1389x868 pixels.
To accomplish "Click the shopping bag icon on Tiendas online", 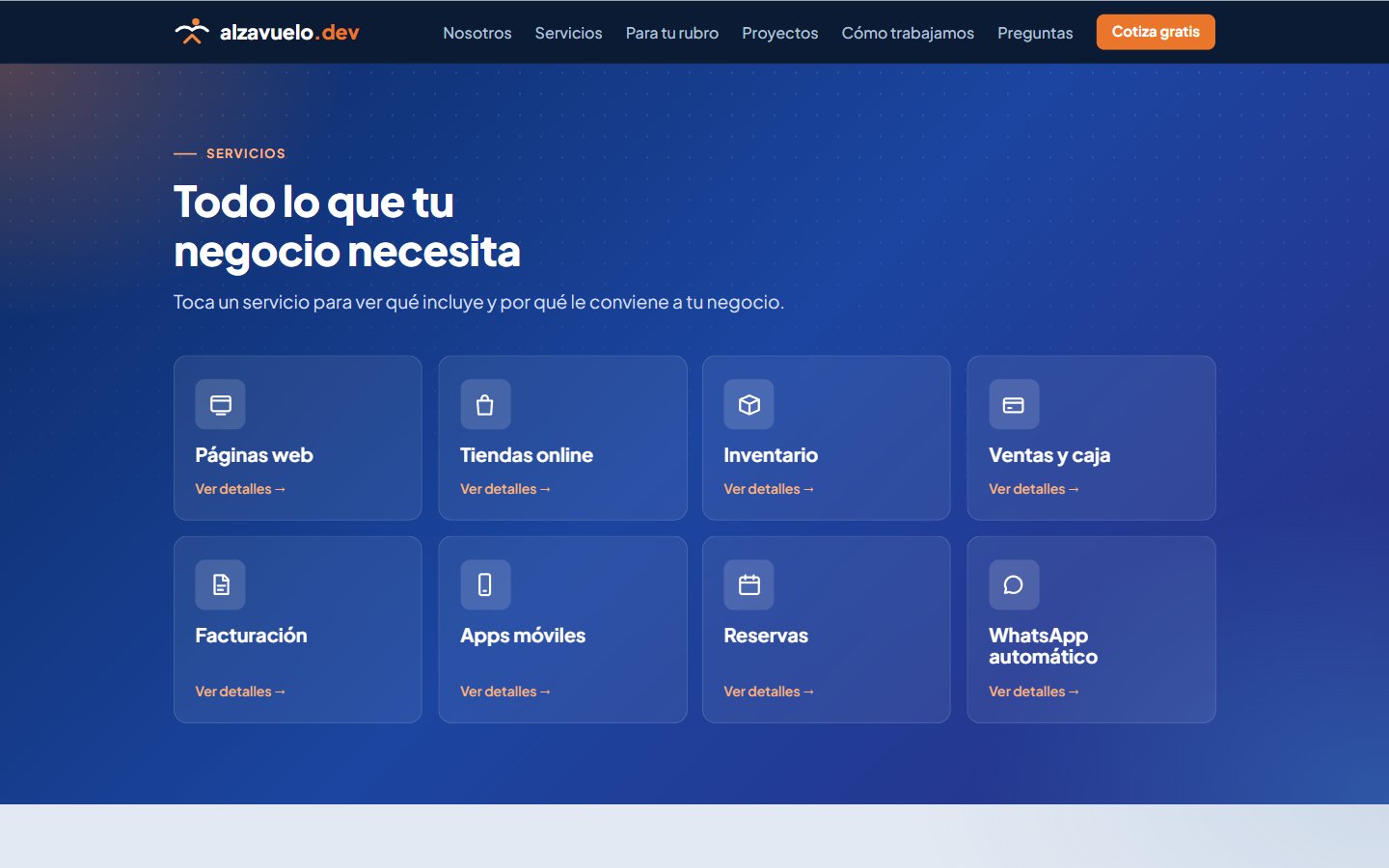I will 485,405.
